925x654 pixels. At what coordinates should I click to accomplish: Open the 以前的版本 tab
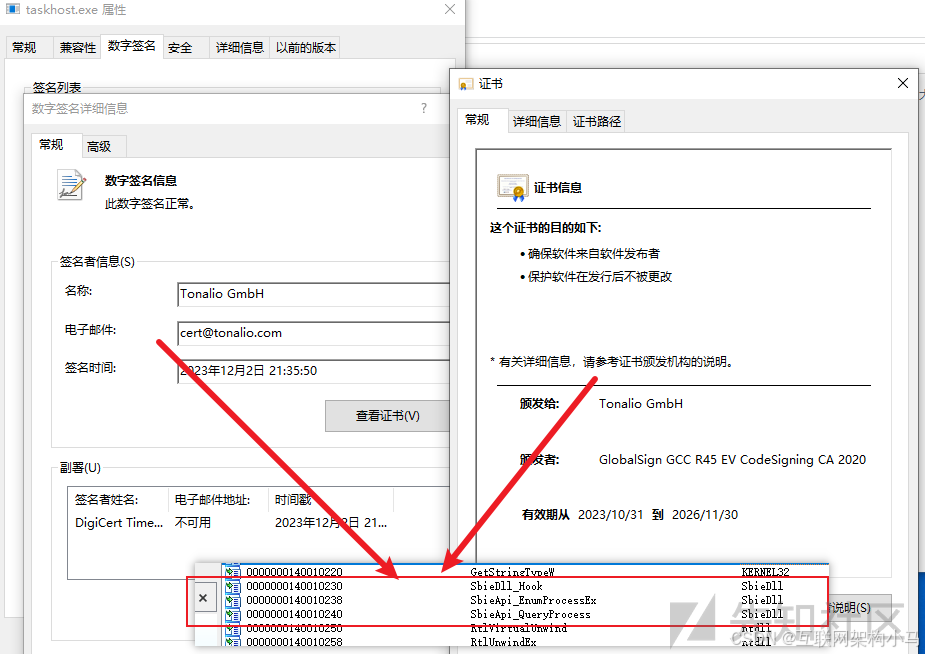tap(306, 47)
